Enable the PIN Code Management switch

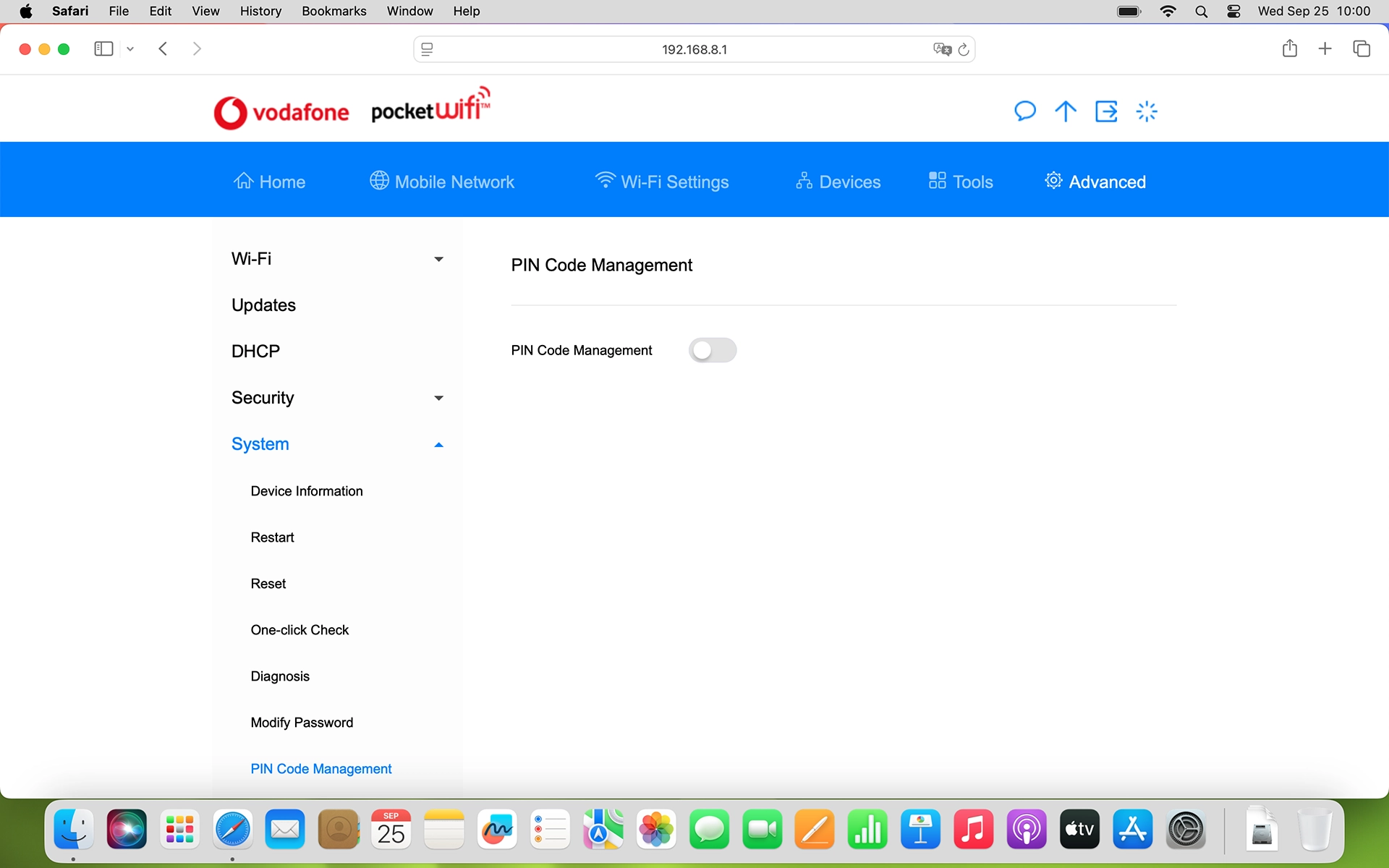click(x=712, y=350)
